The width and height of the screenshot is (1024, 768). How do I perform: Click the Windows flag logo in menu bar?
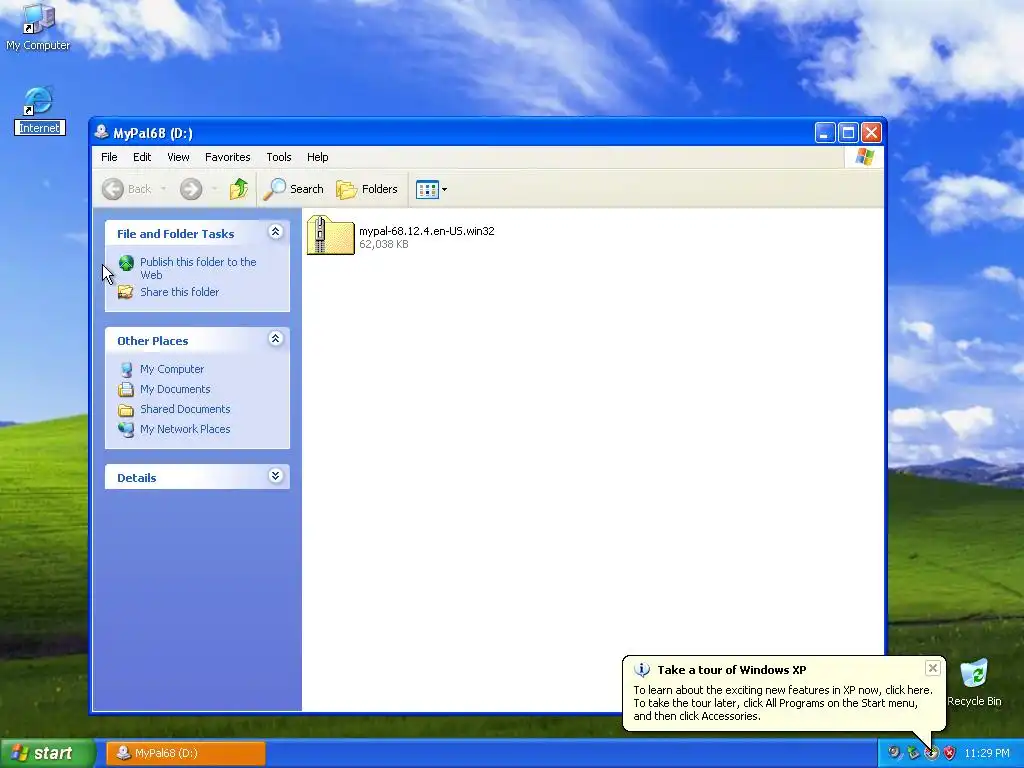pyautogui.click(x=865, y=157)
